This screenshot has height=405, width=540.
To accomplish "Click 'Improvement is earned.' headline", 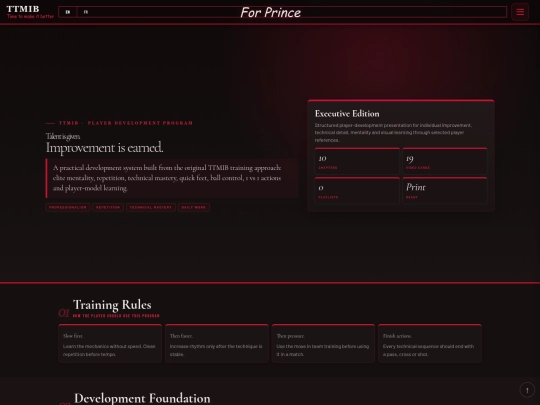I will 104,148.
